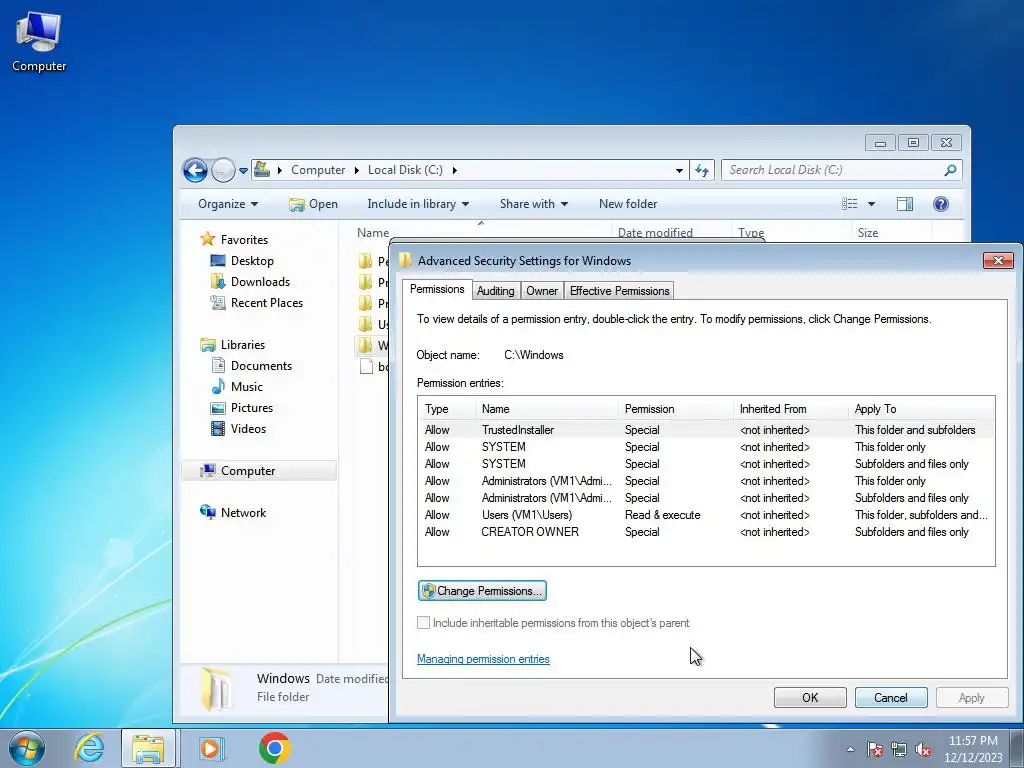The image size is (1024, 768).
Task: Select Network in the navigation pane
Action: (233, 513)
